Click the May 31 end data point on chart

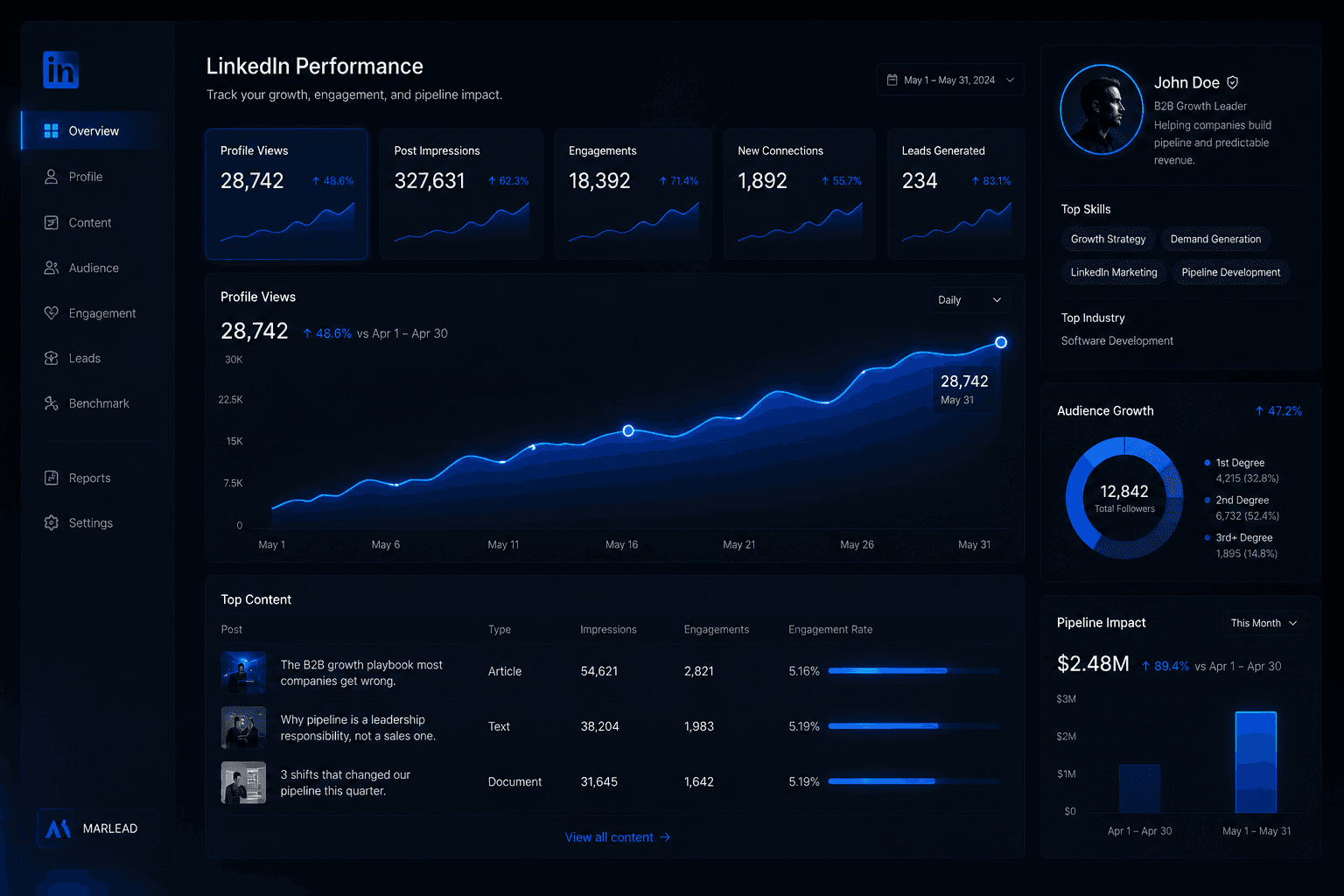[x=1001, y=342]
